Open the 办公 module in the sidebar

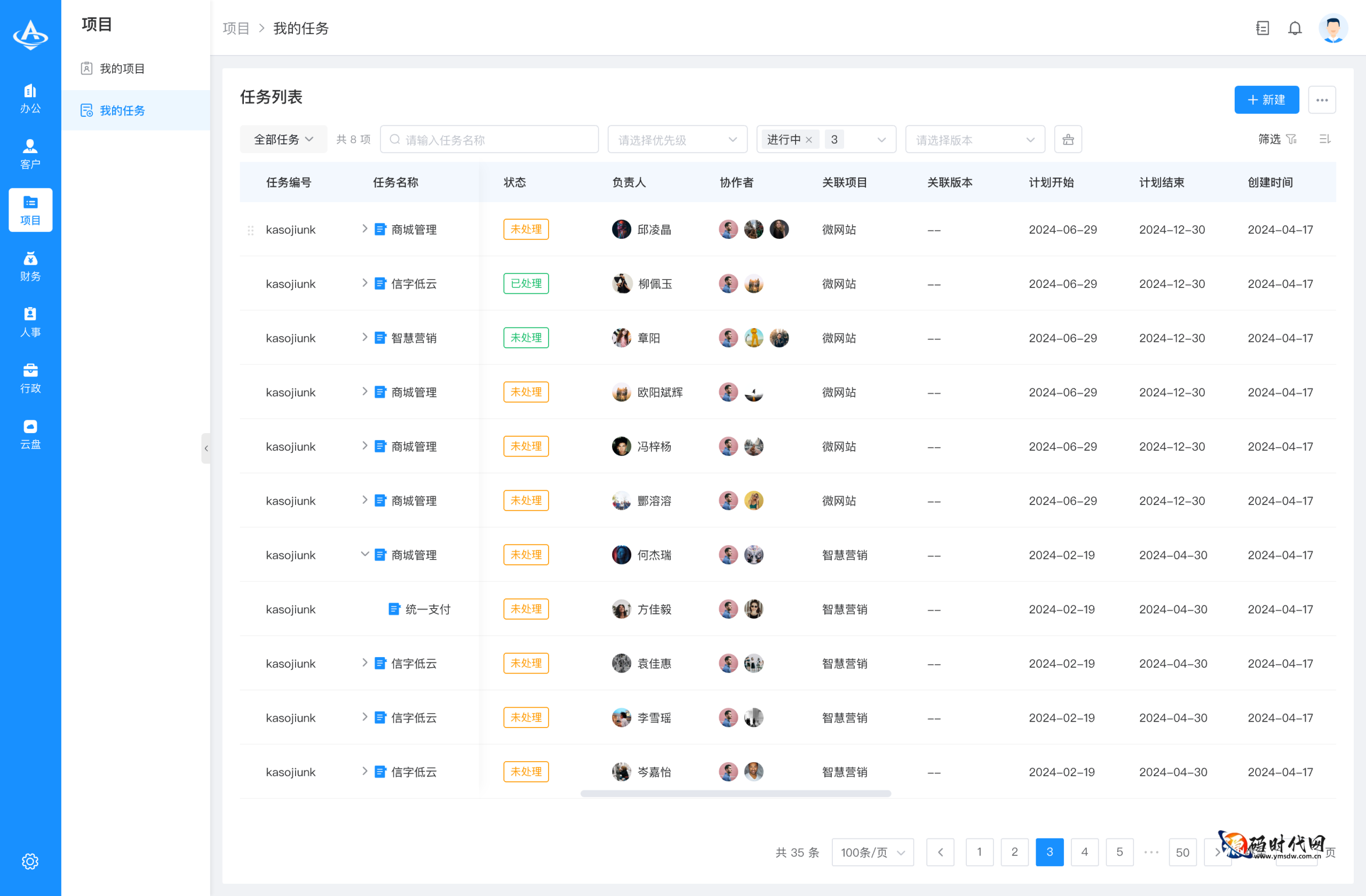(30, 98)
